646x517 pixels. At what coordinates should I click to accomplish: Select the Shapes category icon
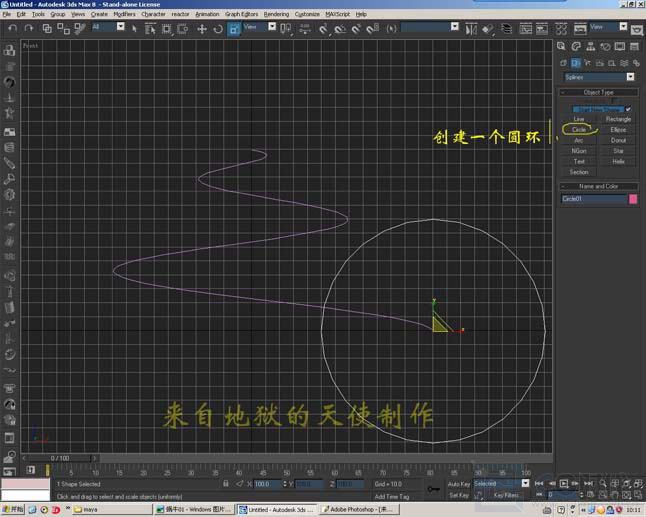[x=576, y=63]
